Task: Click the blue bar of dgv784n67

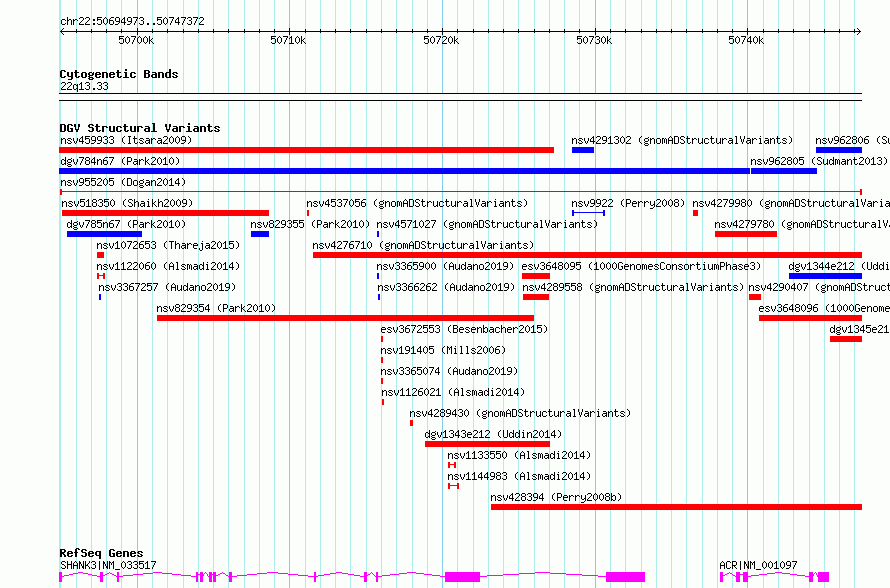Action: click(x=405, y=171)
